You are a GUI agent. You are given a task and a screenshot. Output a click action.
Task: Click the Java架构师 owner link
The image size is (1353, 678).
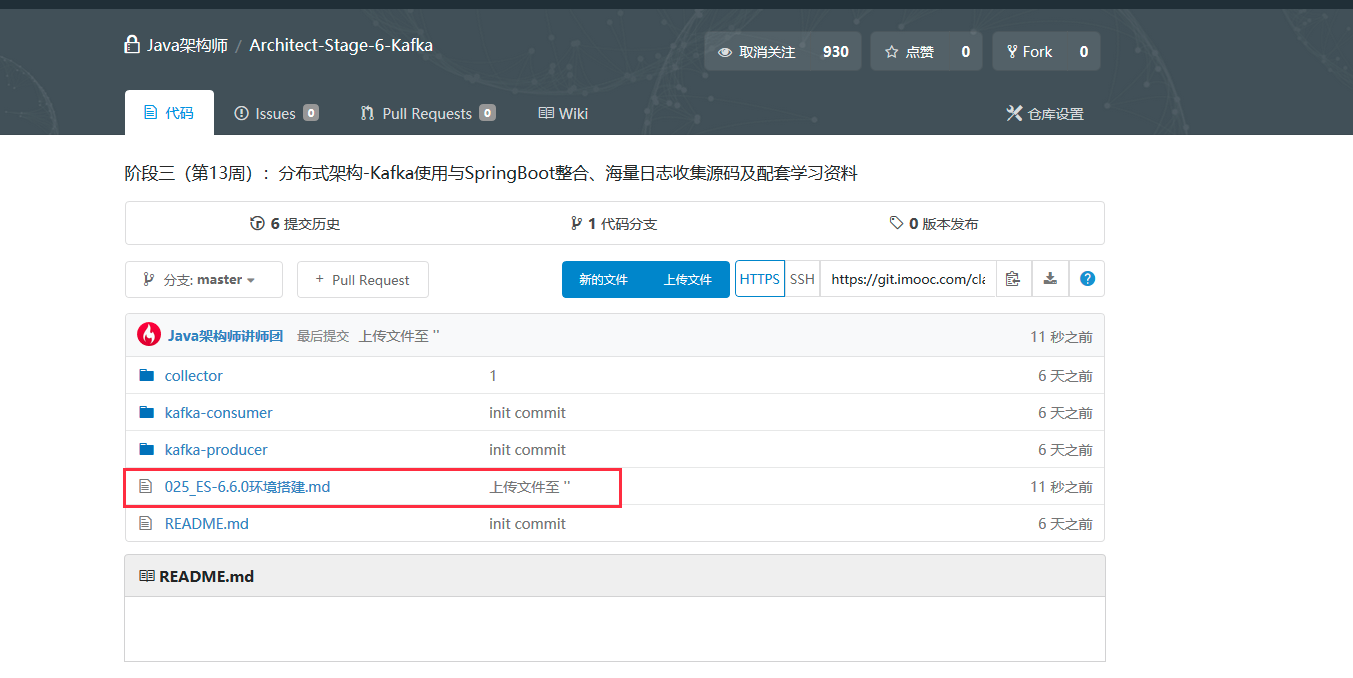tap(187, 45)
